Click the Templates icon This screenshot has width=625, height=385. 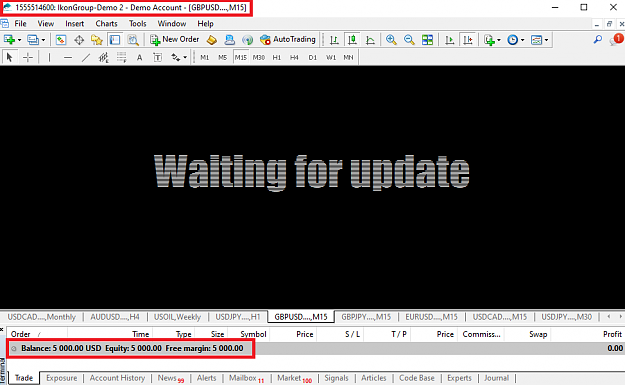point(537,39)
